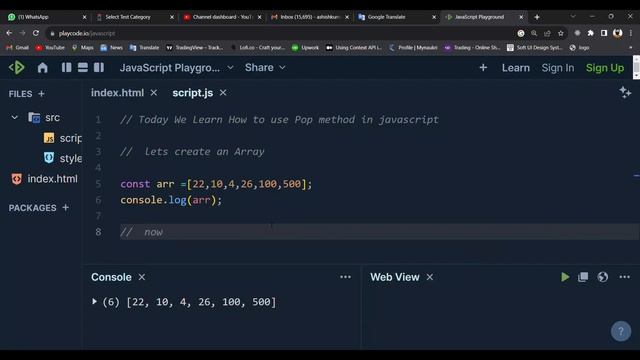
Task: Click the const arr declaration line
Action: point(216,184)
